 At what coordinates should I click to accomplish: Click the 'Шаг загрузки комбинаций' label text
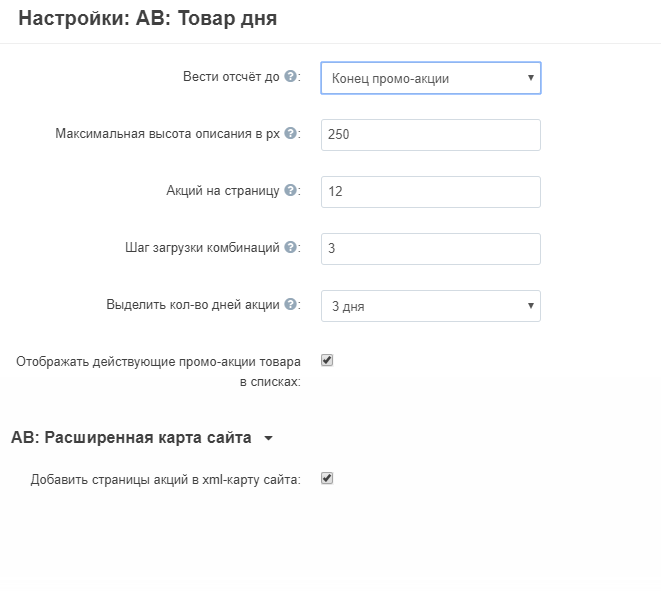point(202,247)
